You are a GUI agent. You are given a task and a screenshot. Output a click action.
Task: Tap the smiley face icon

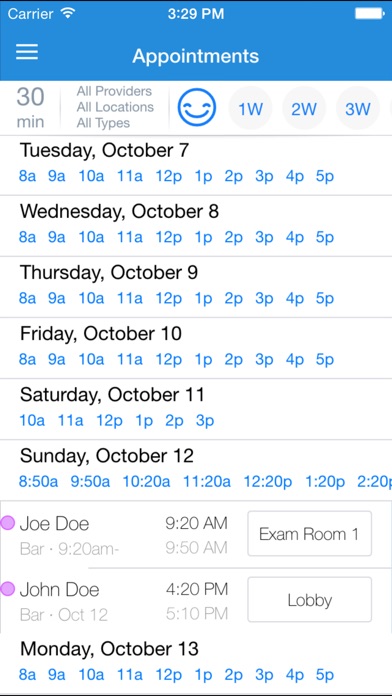click(x=197, y=107)
